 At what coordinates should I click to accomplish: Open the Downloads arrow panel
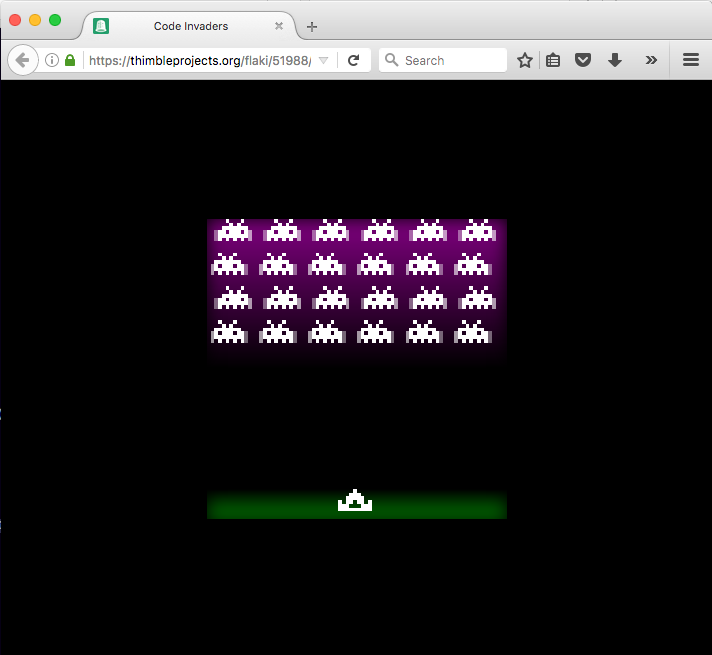coord(615,60)
